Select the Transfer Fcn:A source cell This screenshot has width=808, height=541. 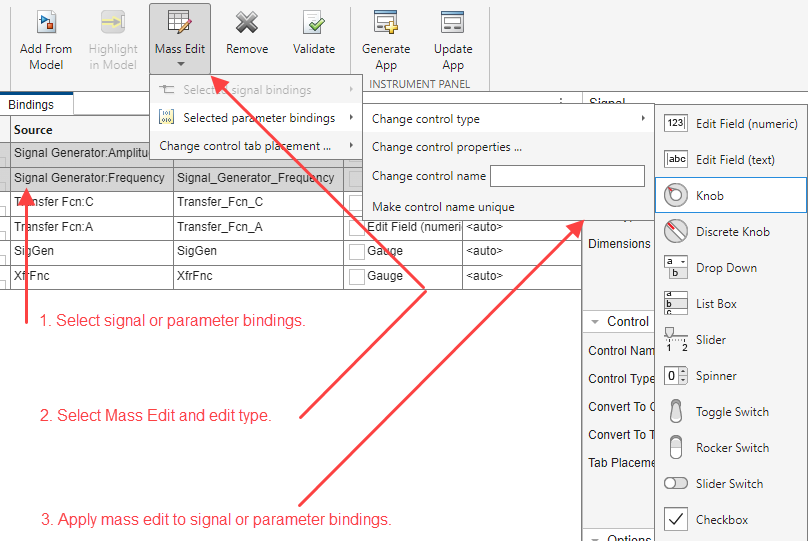pos(92,227)
